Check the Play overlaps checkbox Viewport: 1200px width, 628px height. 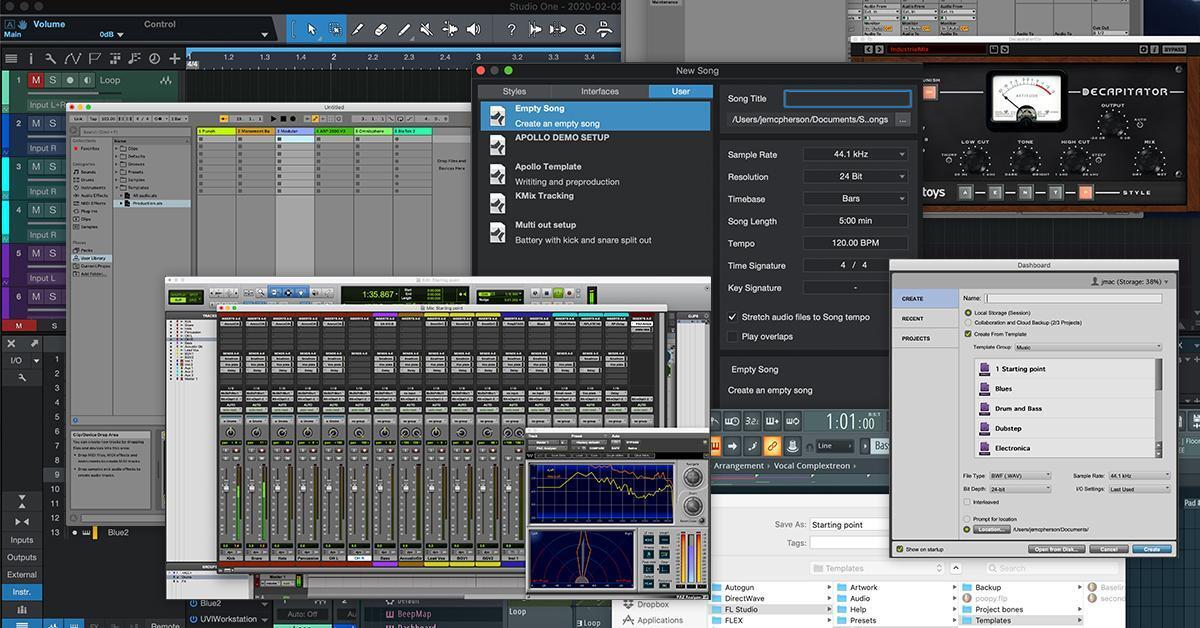coord(733,336)
